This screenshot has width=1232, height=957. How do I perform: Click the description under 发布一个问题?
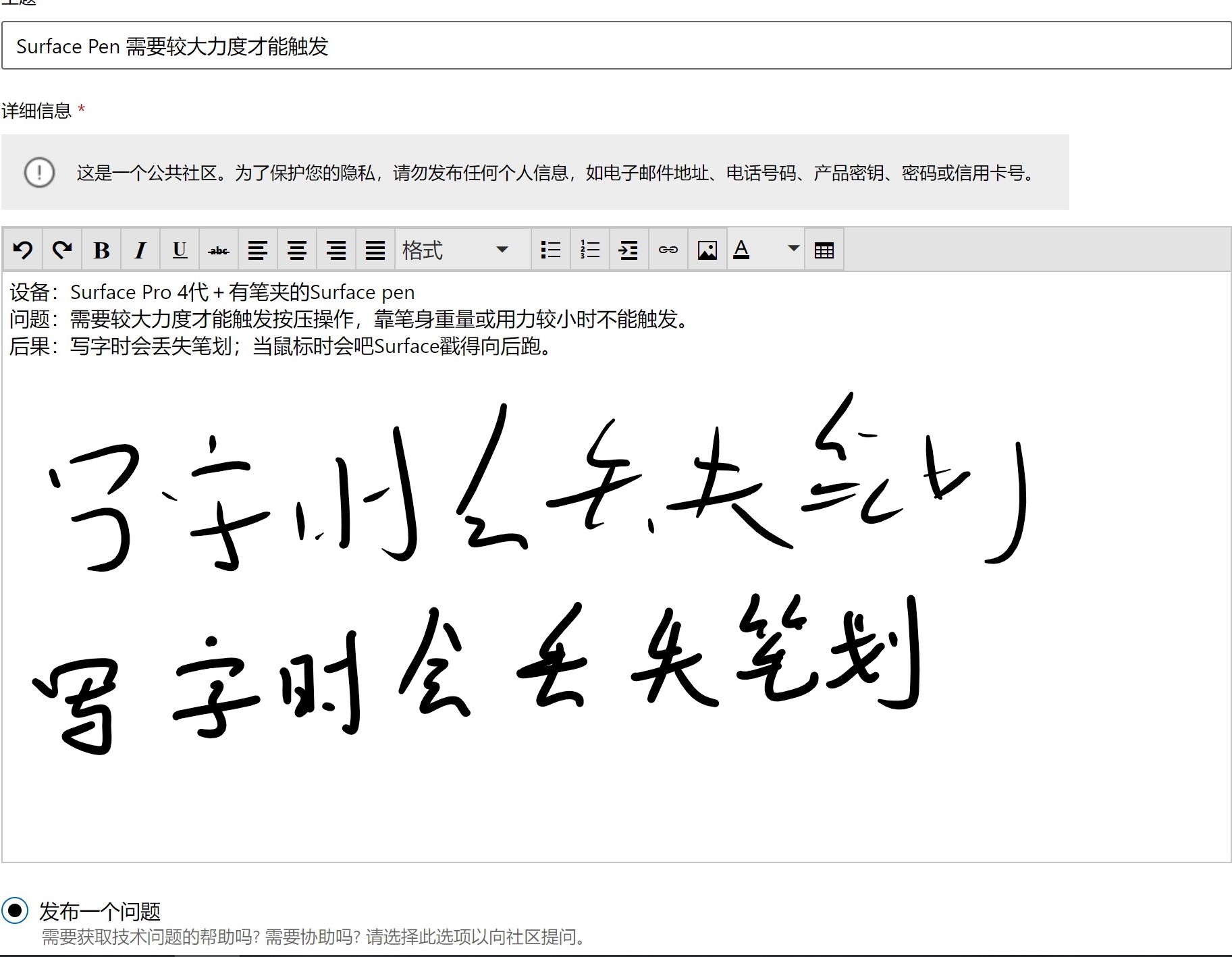click(x=315, y=937)
